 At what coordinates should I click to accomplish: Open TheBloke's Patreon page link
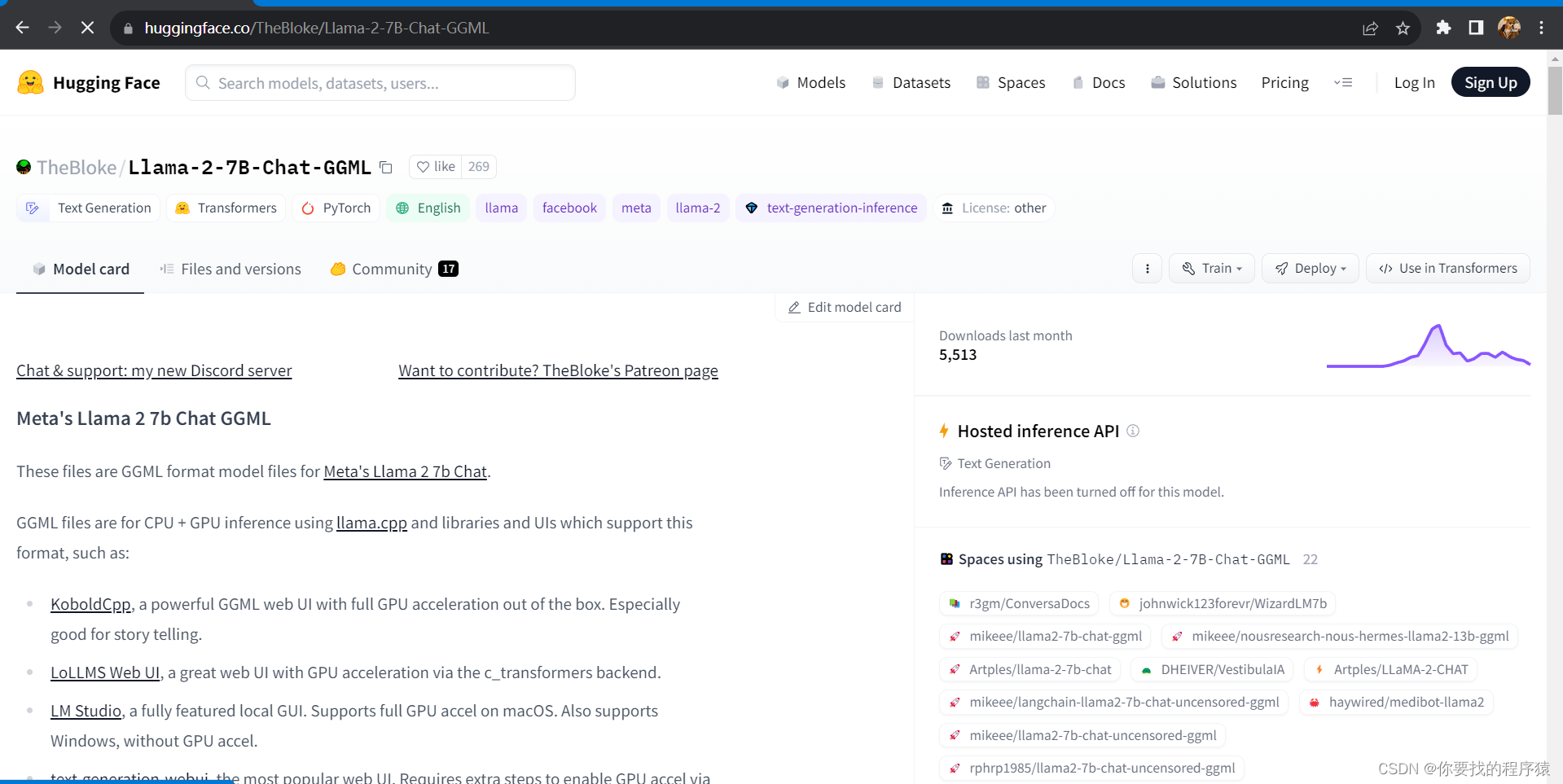click(558, 371)
